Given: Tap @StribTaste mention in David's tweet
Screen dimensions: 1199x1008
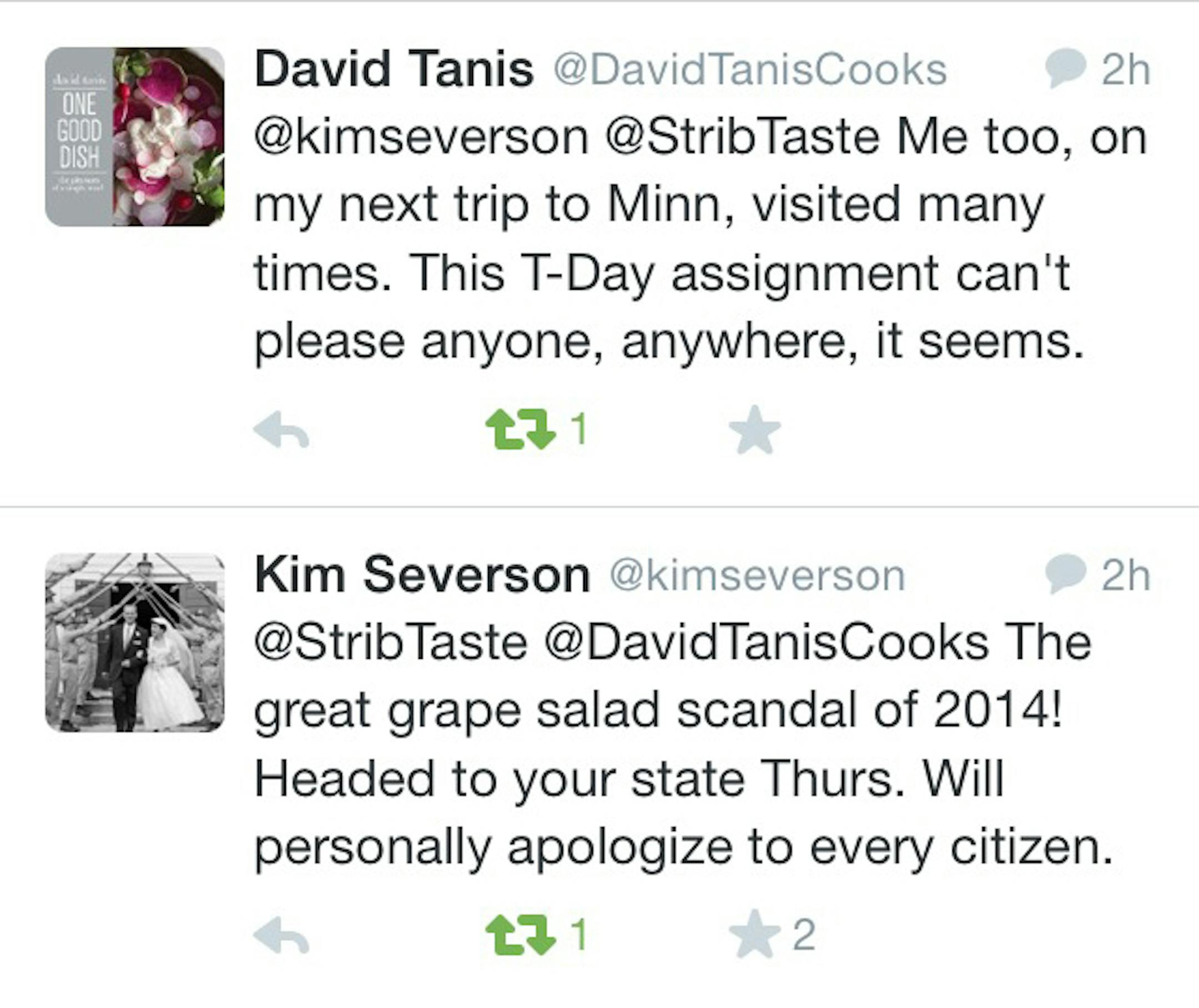Looking at the screenshot, I should click(x=741, y=138).
